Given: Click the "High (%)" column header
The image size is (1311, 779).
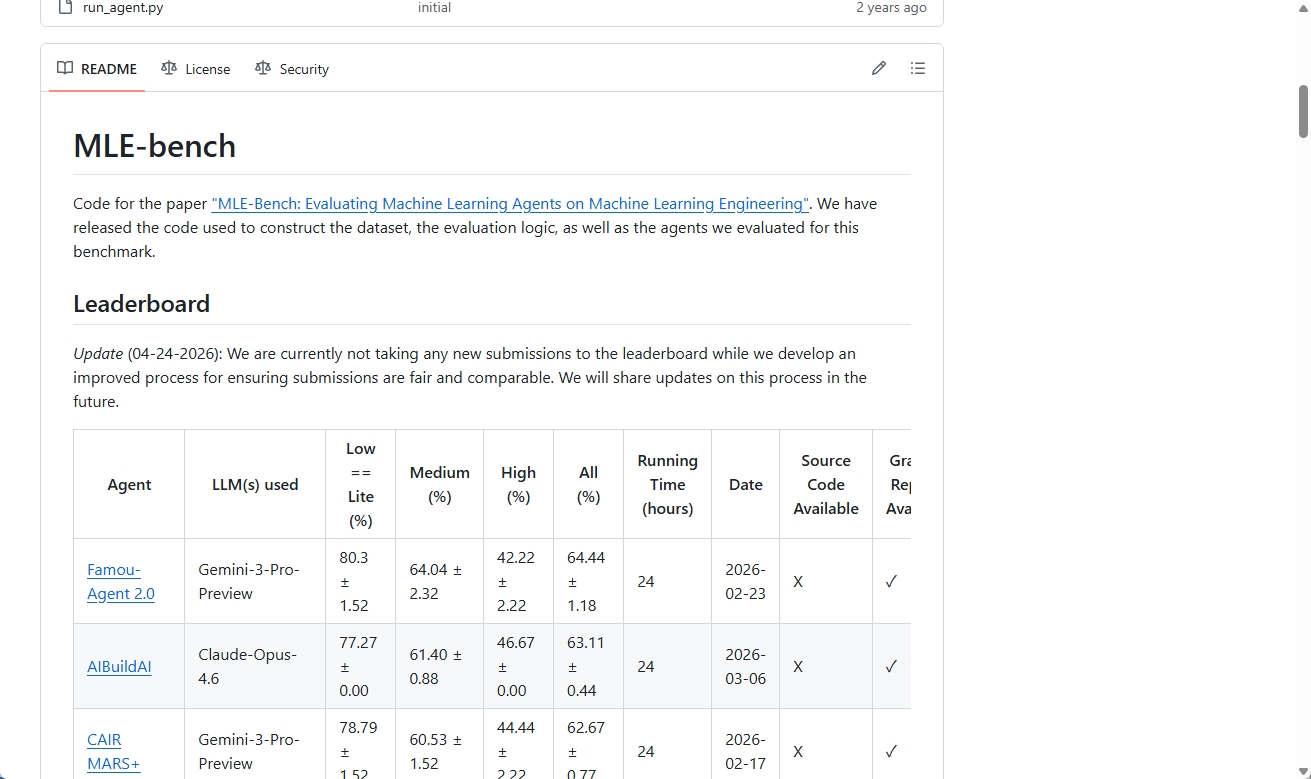Looking at the screenshot, I should pos(518,485).
